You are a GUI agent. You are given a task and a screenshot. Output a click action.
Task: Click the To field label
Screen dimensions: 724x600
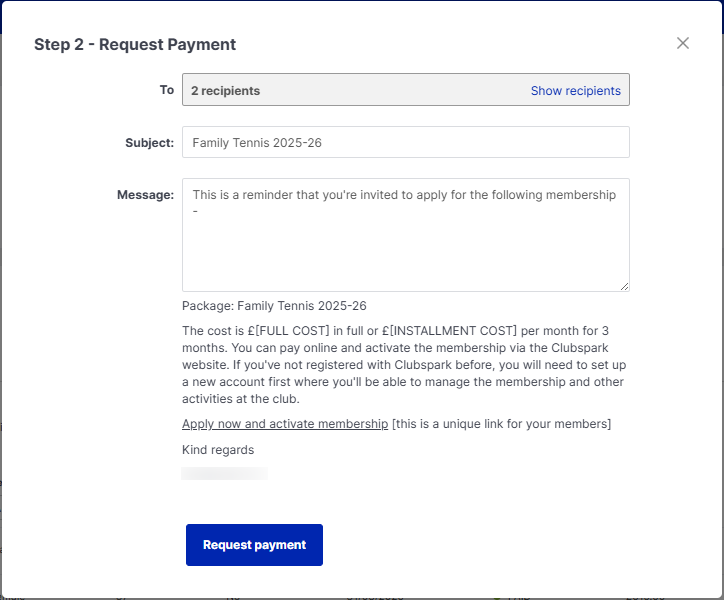[167, 90]
